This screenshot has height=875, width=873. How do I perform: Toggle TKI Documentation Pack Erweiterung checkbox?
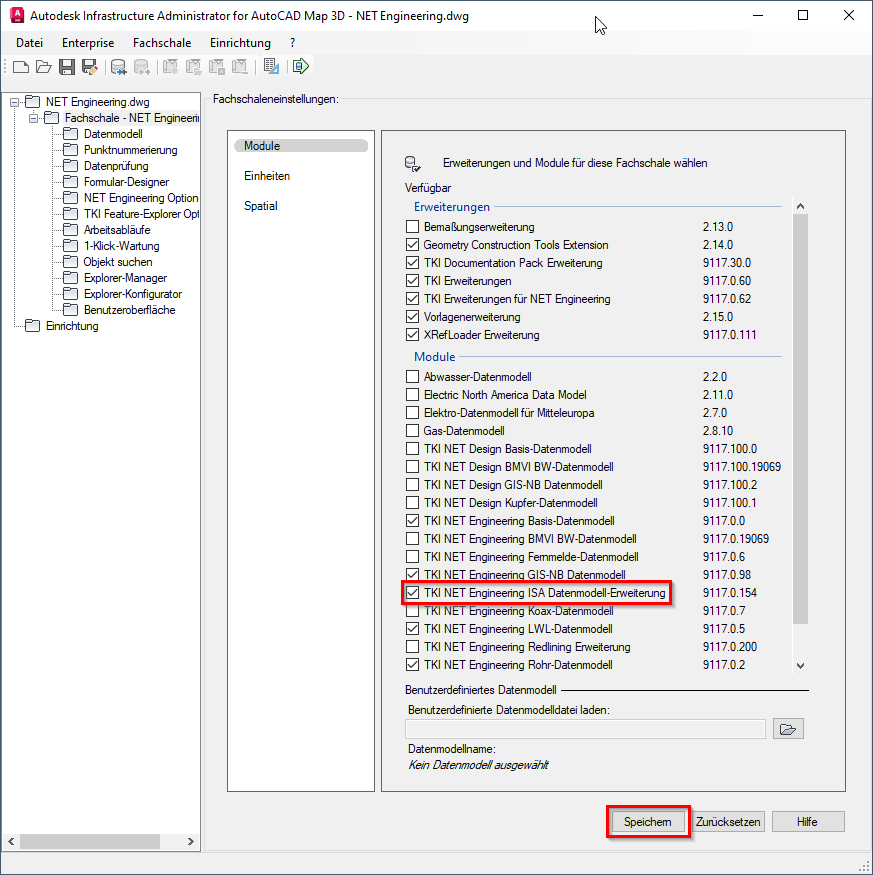click(x=412, y=263)
